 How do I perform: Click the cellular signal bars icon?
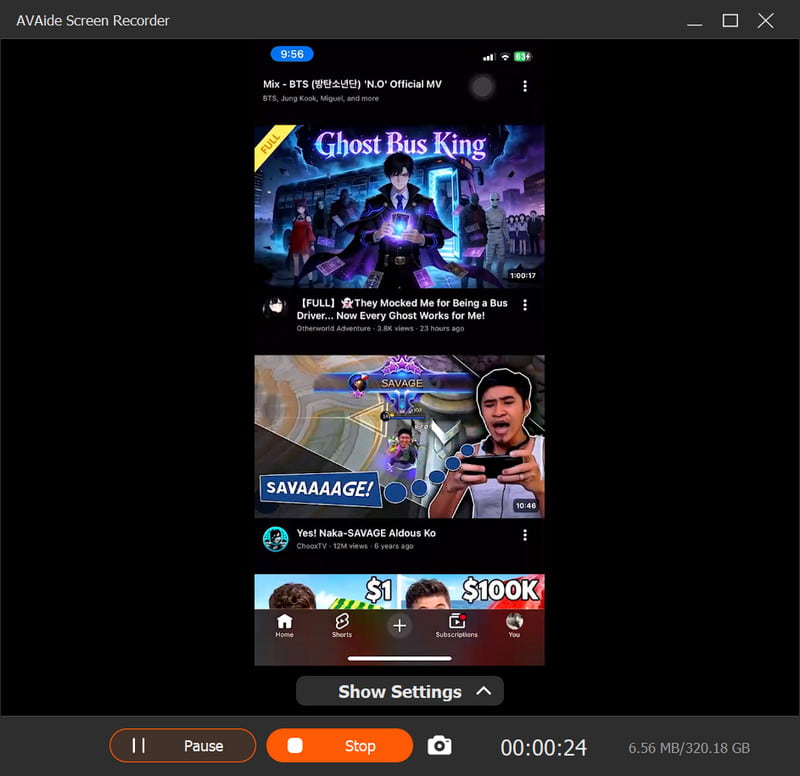(x=489, y=57)
